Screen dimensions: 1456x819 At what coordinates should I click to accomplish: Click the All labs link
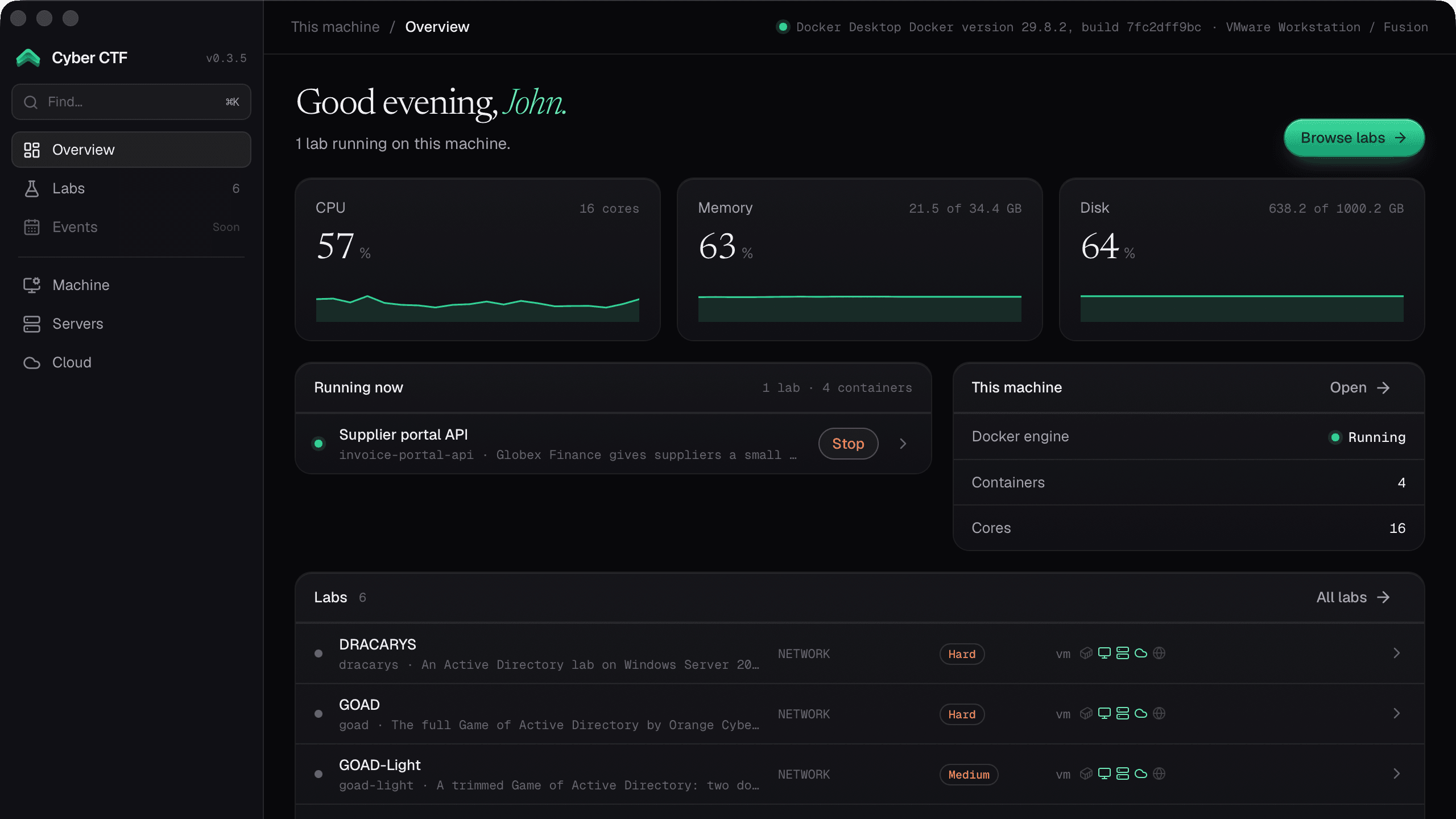(1353, 597)
